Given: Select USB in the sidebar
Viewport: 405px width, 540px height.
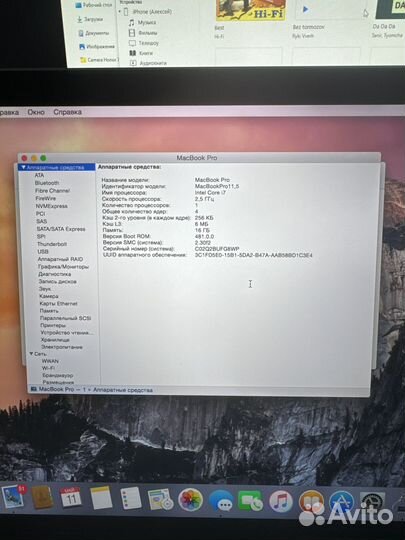Looking at the screenshot, I should coord(43,251).
